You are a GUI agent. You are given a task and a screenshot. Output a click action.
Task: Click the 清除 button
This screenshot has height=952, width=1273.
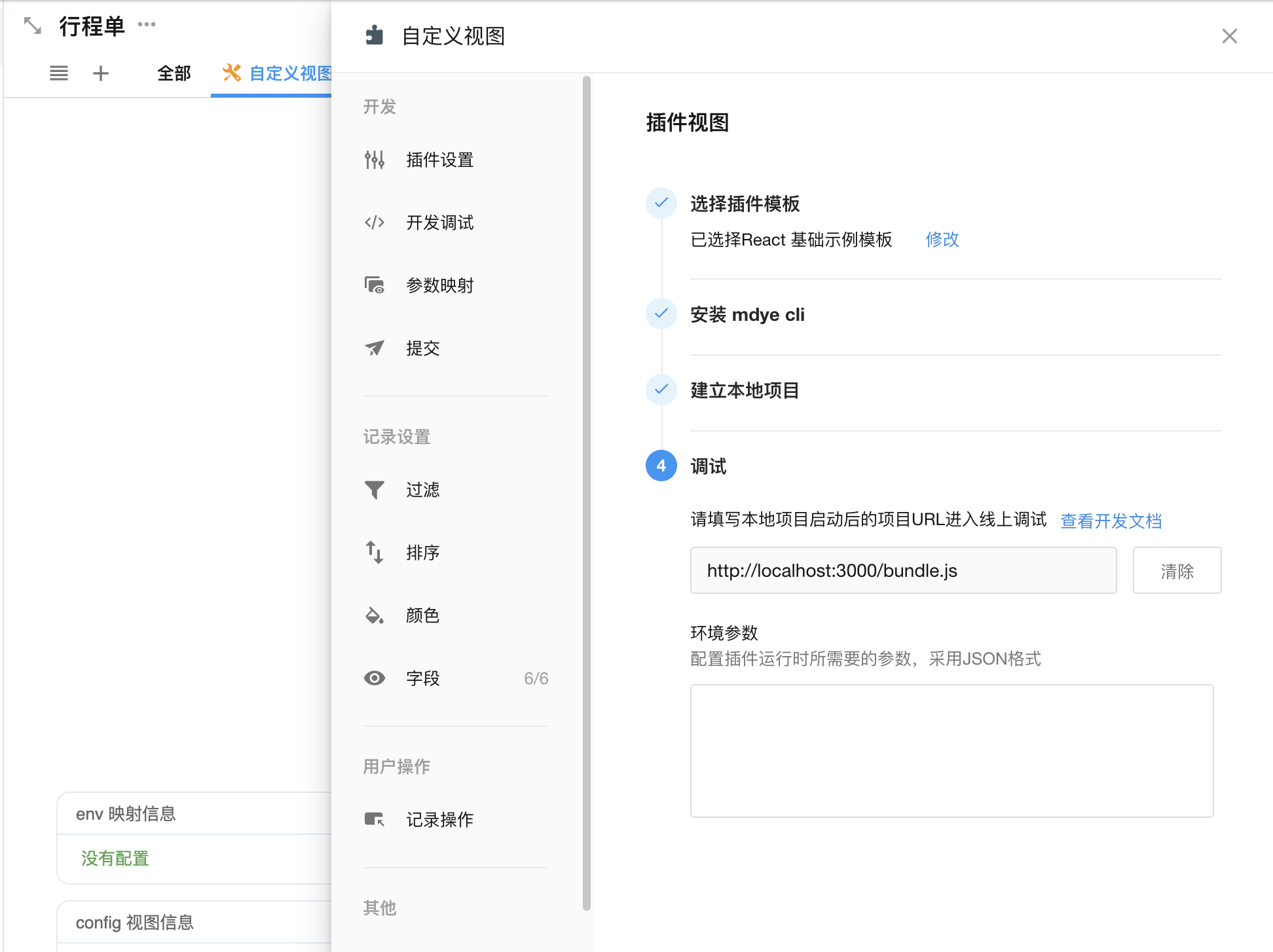[1177, 571]
